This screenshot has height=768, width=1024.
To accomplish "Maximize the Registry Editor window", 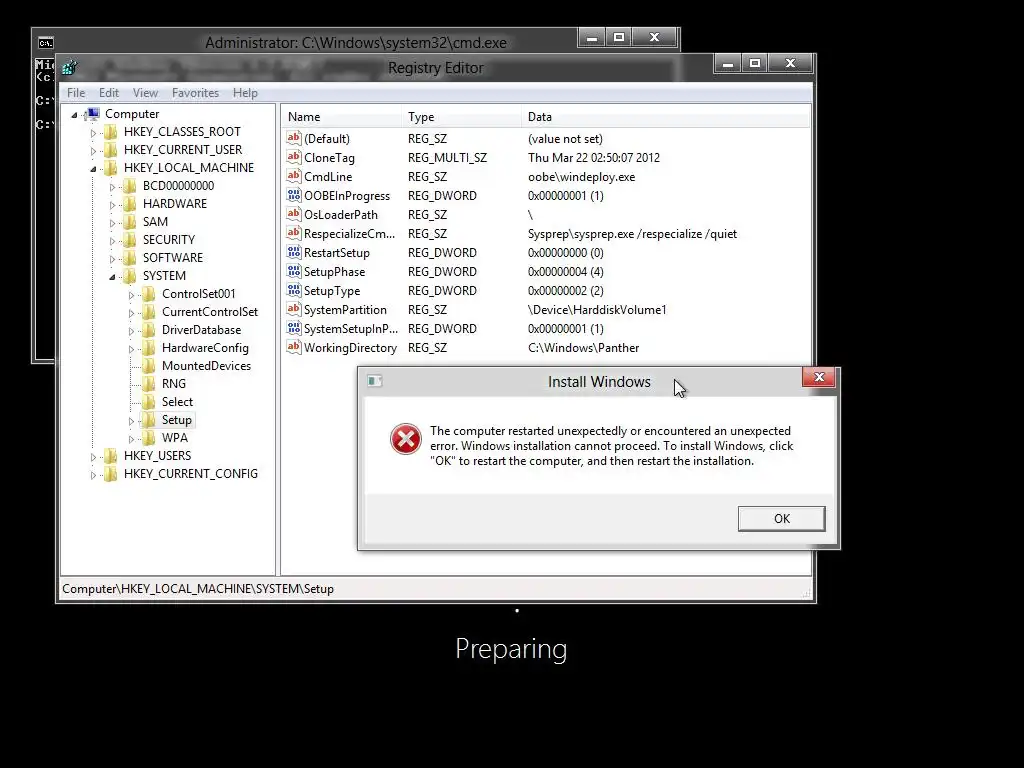I will (755, 63).
